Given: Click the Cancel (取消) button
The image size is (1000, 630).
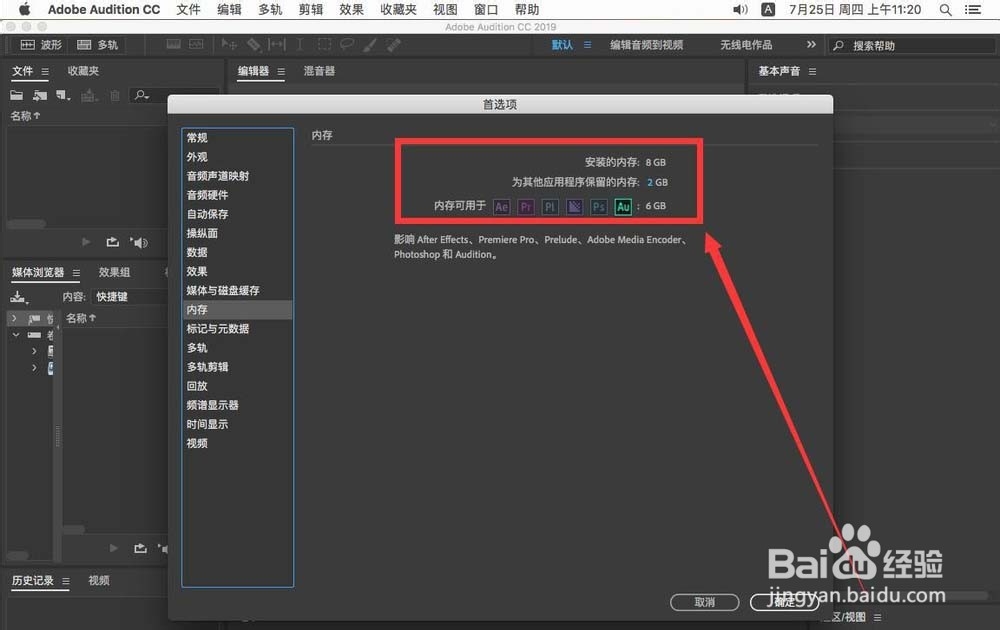Looking at the screenshot, I should click(705, 602).
